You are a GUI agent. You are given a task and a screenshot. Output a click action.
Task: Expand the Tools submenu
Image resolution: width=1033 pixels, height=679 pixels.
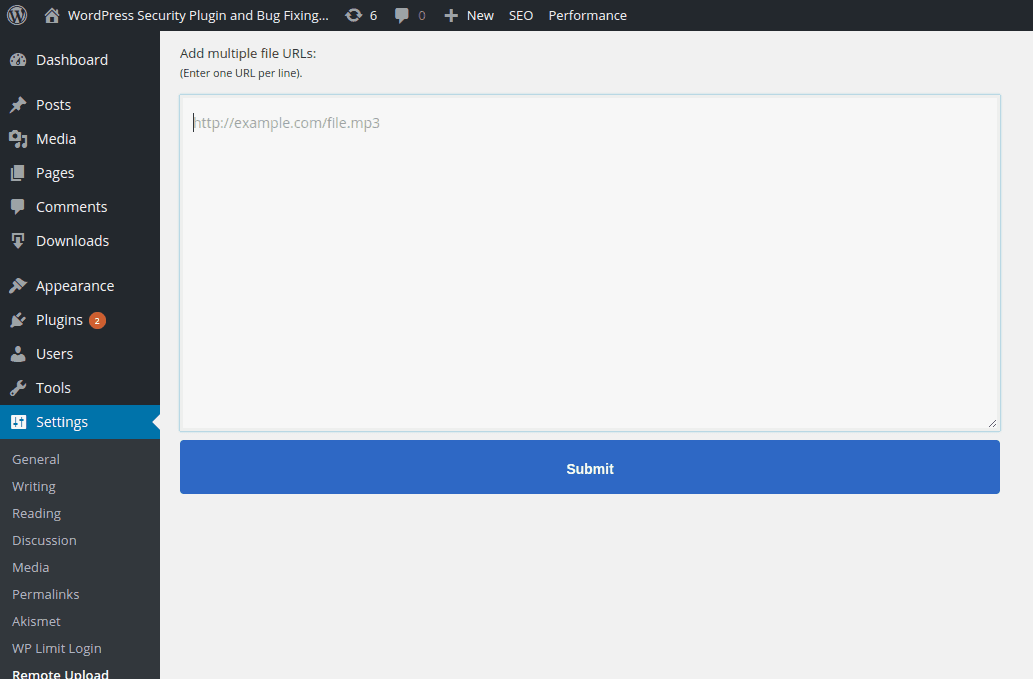[54, 387]
